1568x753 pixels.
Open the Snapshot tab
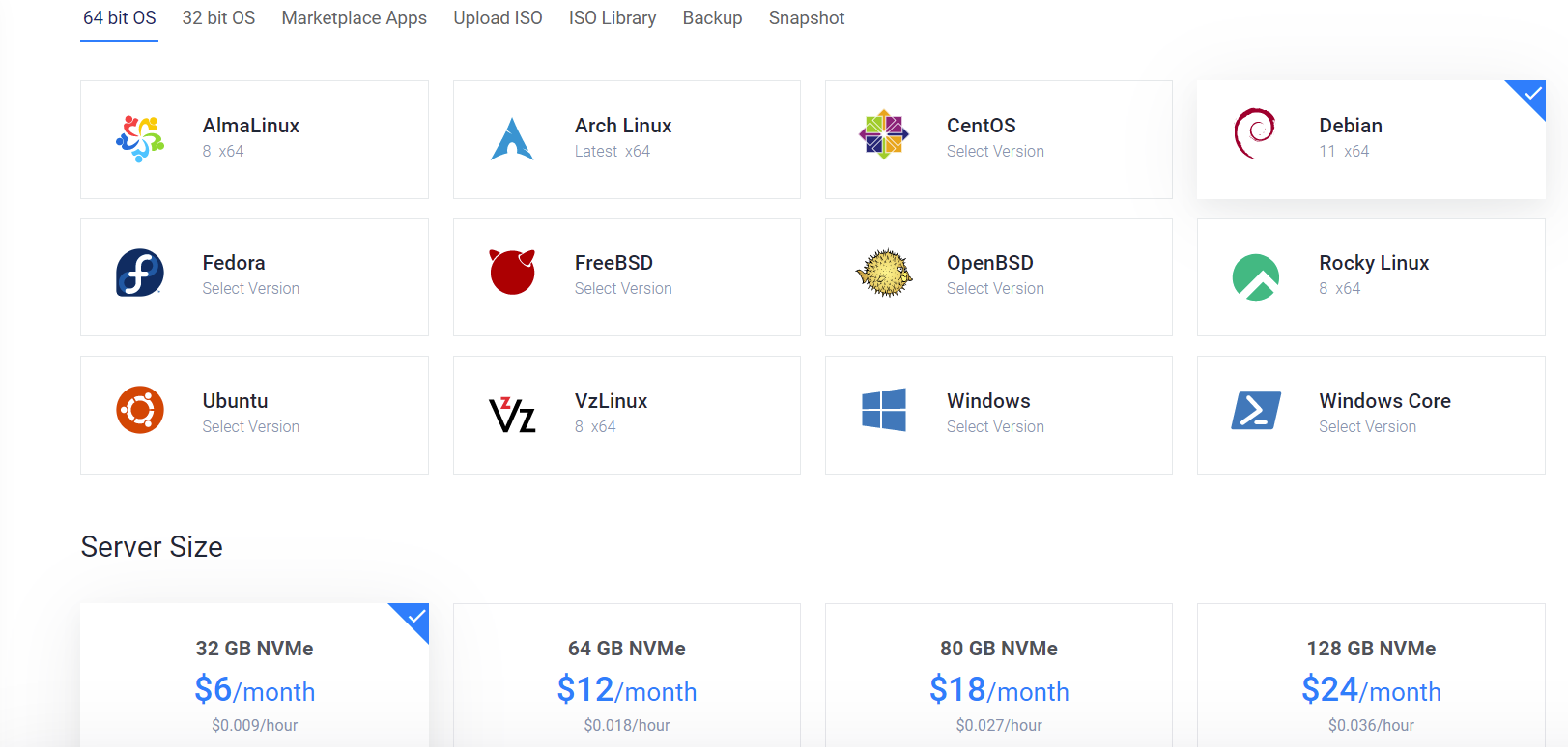(x=807, y=17)
